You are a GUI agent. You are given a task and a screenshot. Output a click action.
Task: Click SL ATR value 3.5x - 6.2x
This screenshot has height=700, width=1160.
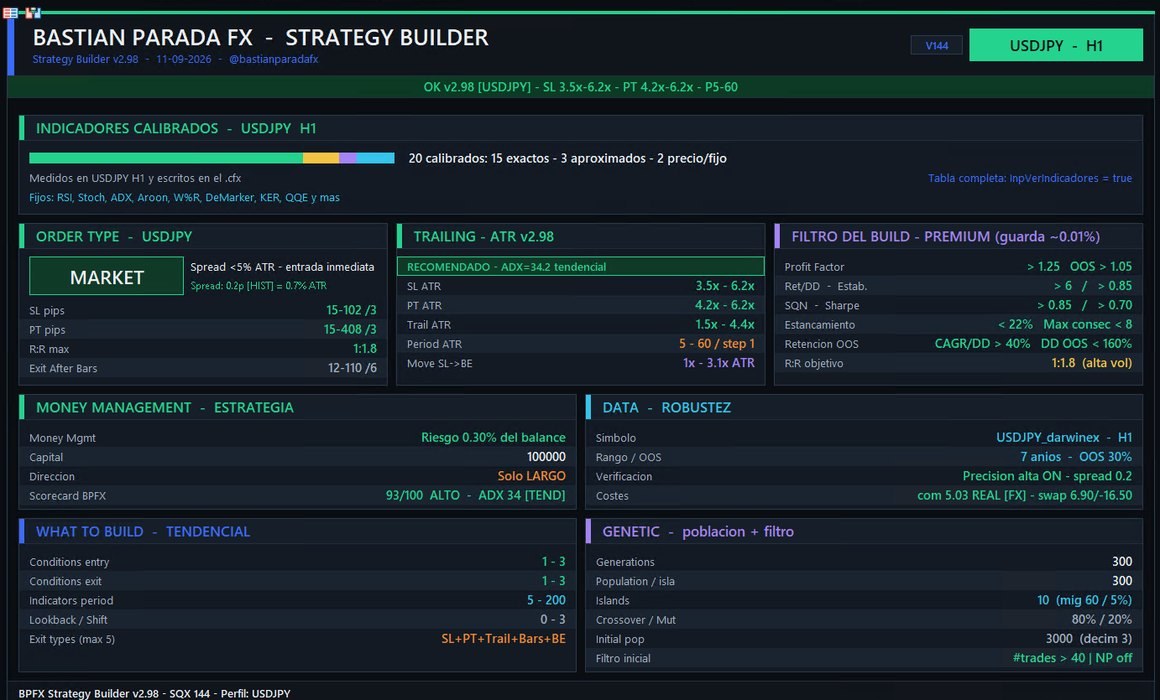(x=725, y=286)
